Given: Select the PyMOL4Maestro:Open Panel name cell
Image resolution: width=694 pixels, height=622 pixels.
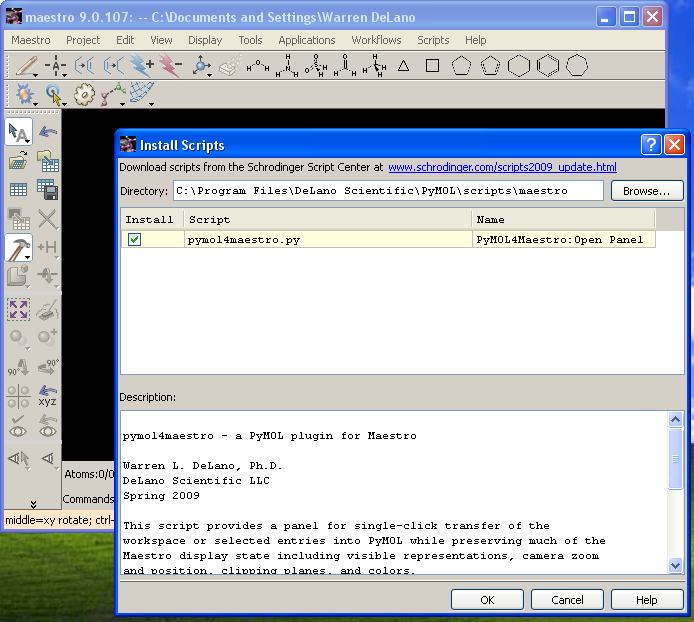Looking at the screenshot, I should click(x=563, y=240).
